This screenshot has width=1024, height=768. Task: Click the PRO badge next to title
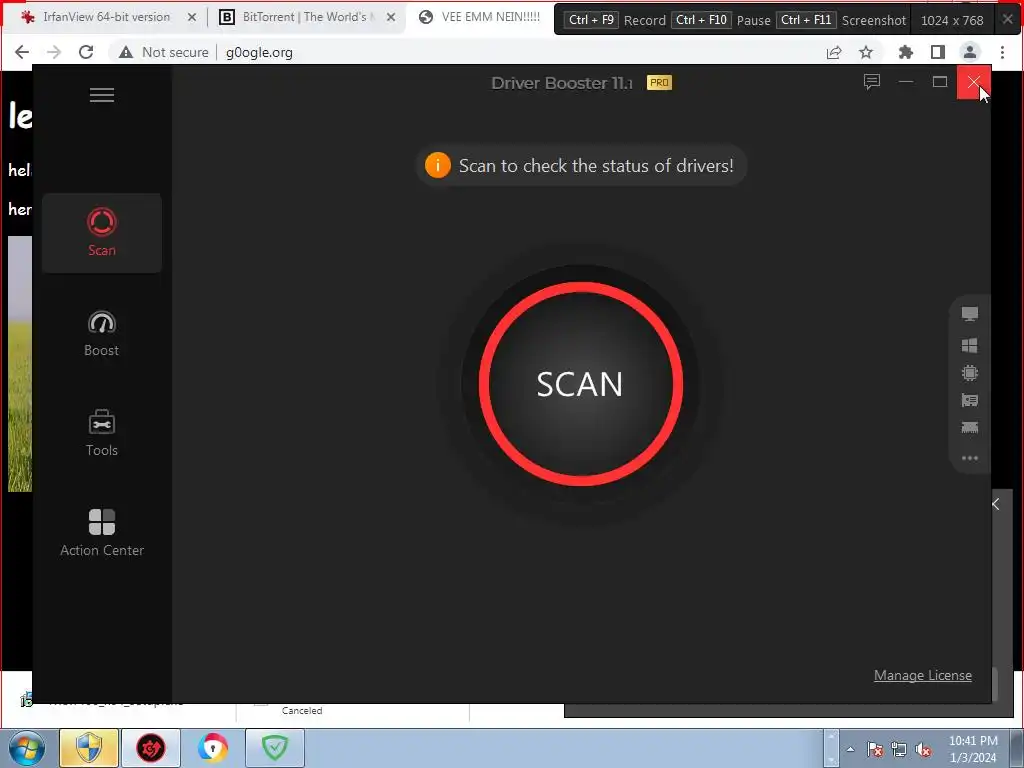coord(659,83)
